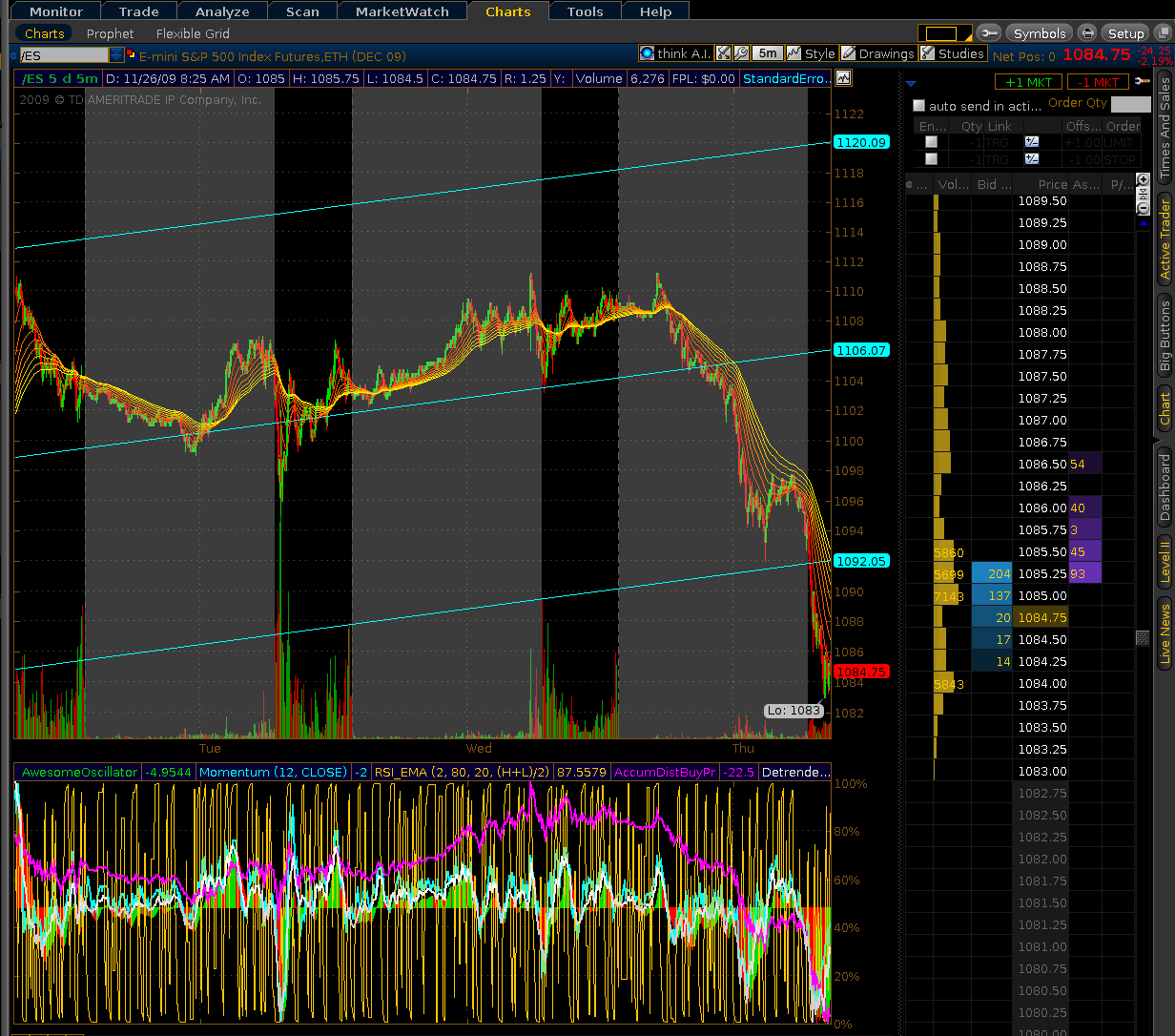Click the think A.I. icon

click(x=648, y=53)
